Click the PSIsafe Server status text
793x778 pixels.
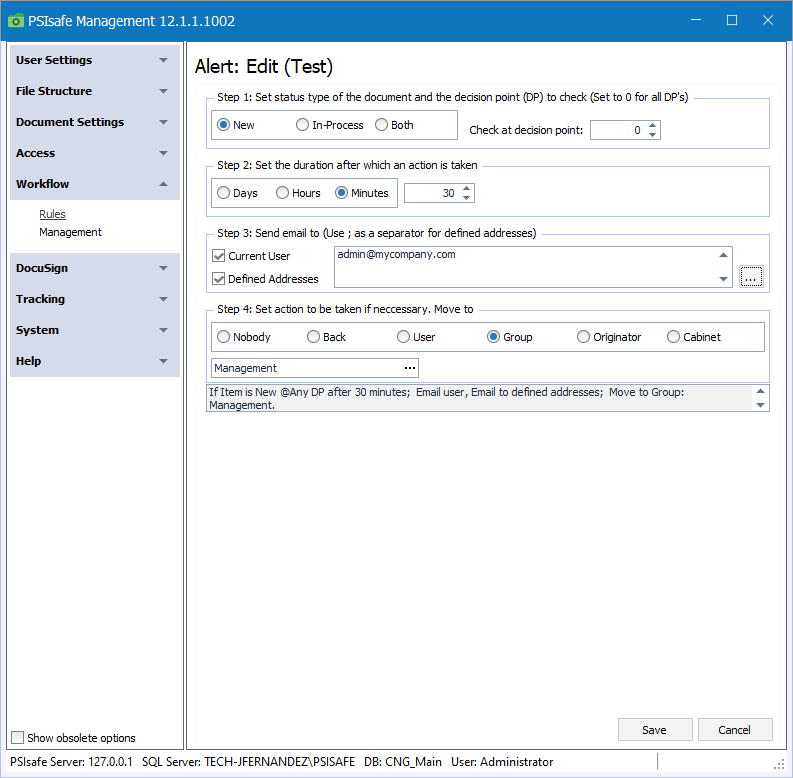click(71, 762)
